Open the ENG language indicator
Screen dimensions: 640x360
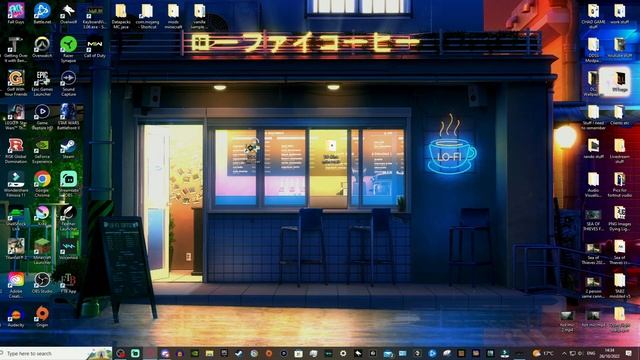click(591, 353)
